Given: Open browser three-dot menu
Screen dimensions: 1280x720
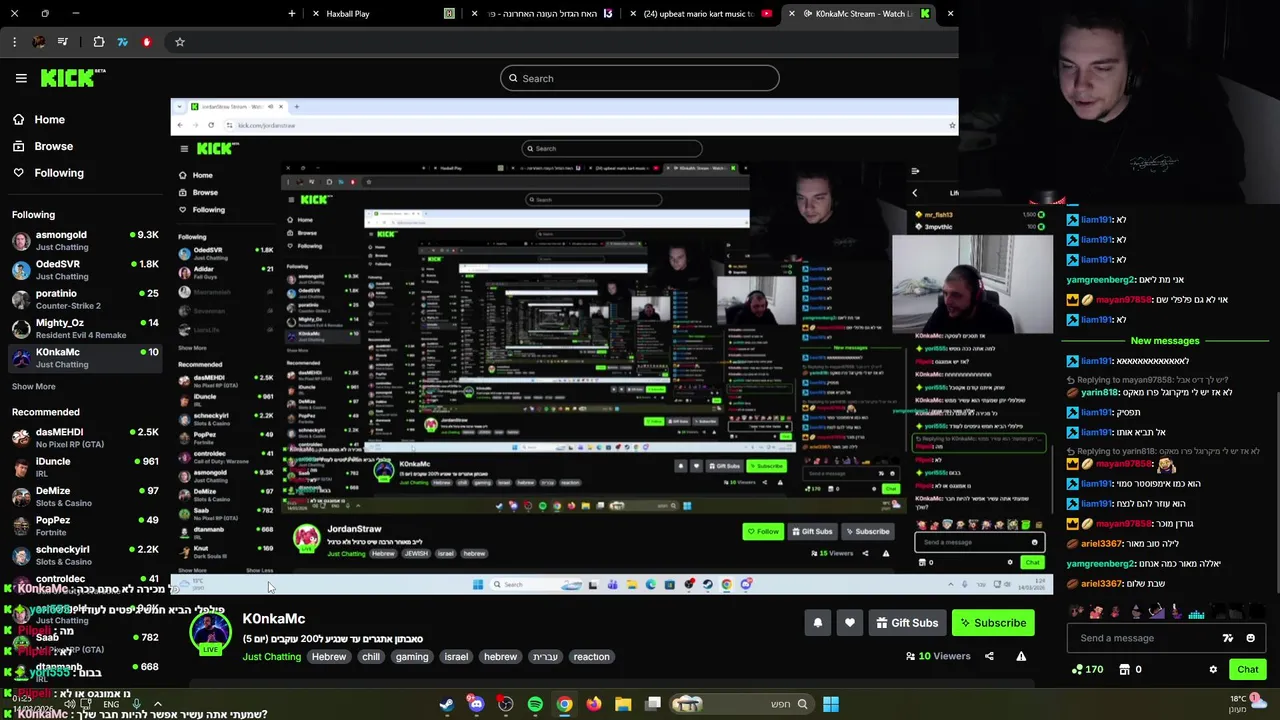Looking at the screenshot, I should pyautogui.click(x=14, y=42).
